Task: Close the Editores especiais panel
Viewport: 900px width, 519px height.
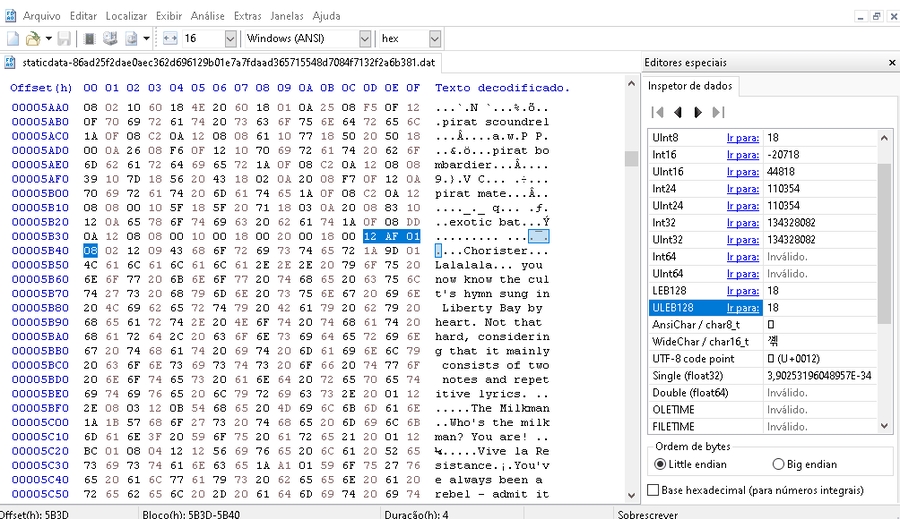Action: click(892, 63)
